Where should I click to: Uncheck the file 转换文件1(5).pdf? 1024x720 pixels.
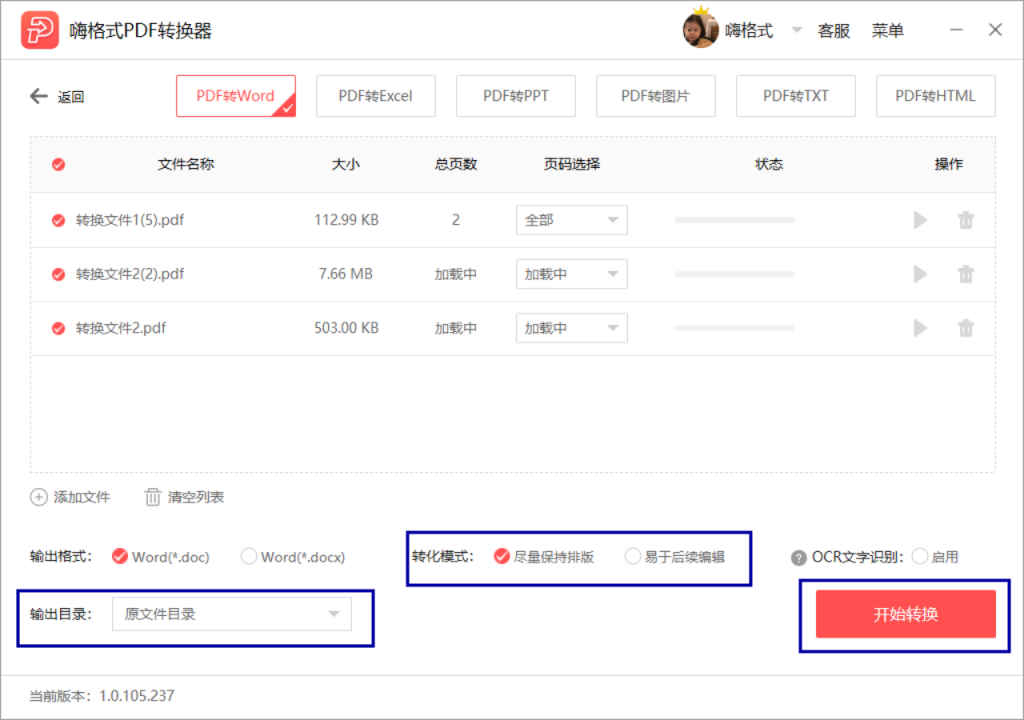[58, 221]
